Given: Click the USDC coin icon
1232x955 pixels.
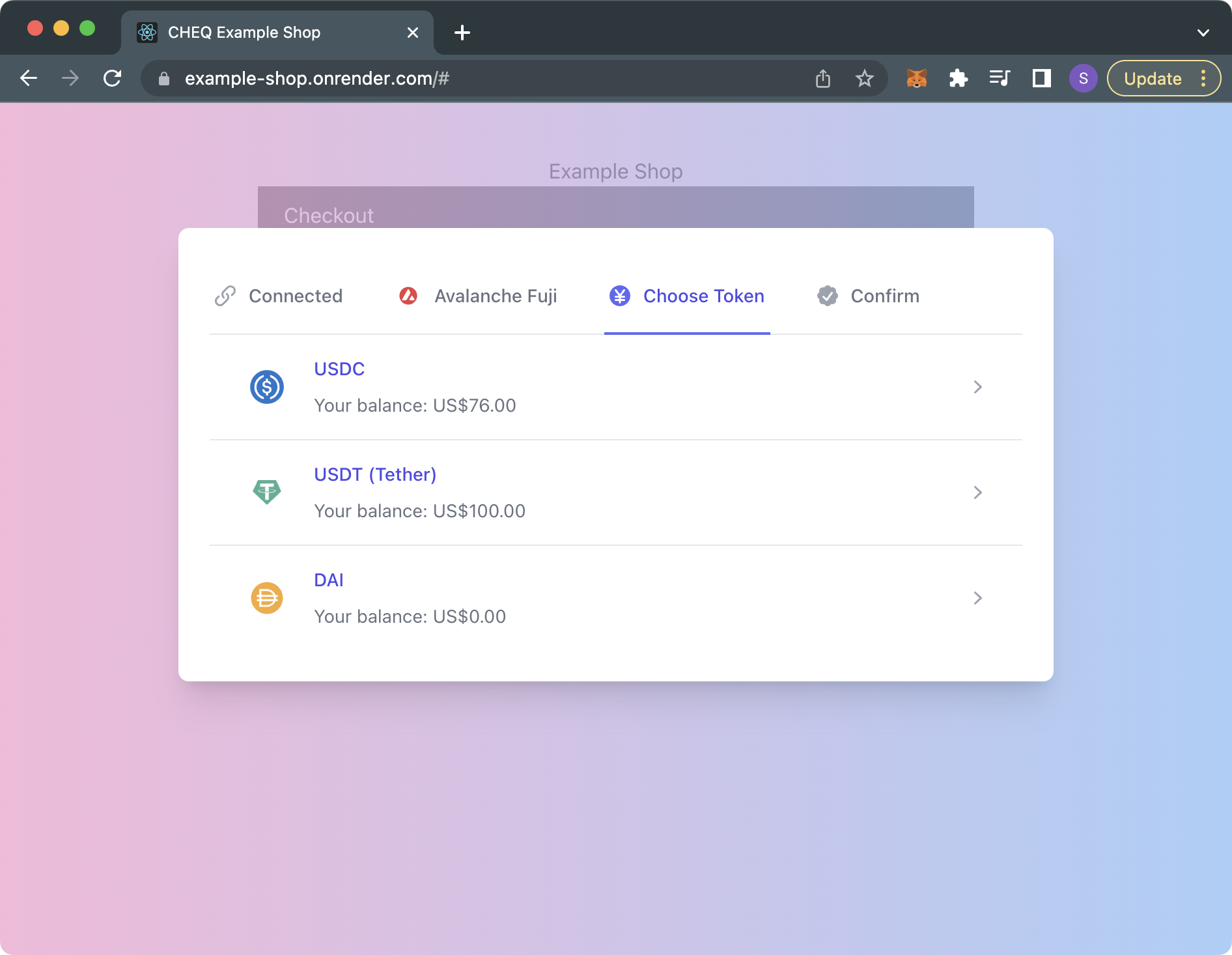Looking at the screenshot, I should [267, 387].
